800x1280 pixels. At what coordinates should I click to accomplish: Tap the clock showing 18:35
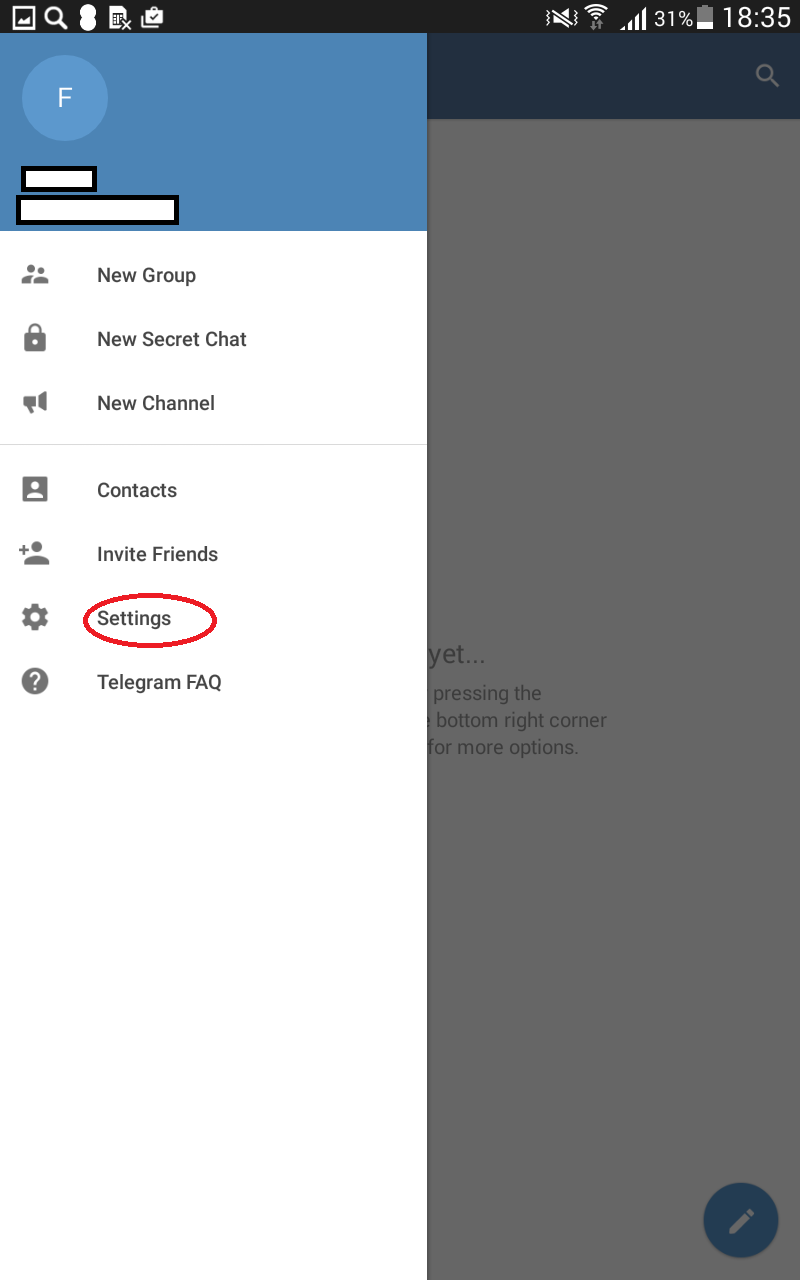[757, 17]
